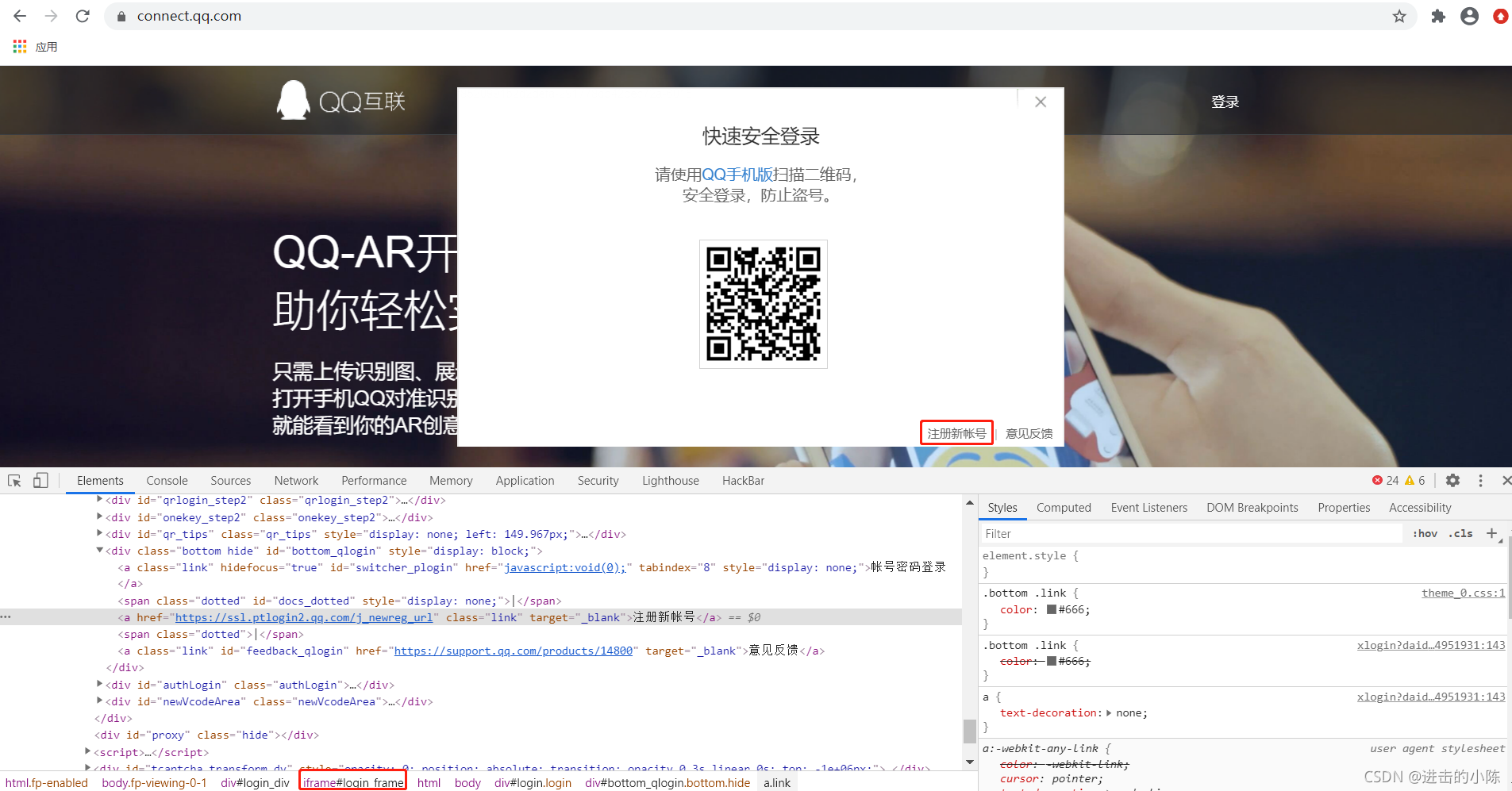
Task: Toggle the :hov element state option
Action: 1425,533
